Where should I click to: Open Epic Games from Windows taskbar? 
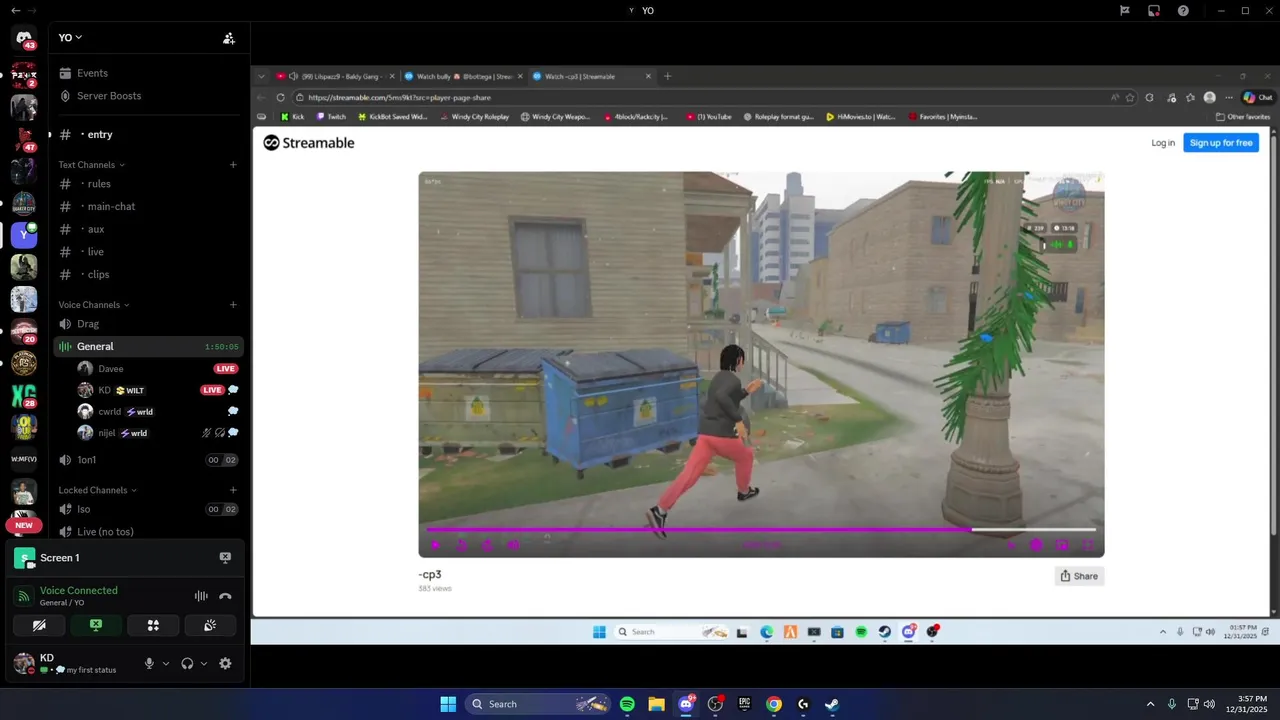(744, 704)
